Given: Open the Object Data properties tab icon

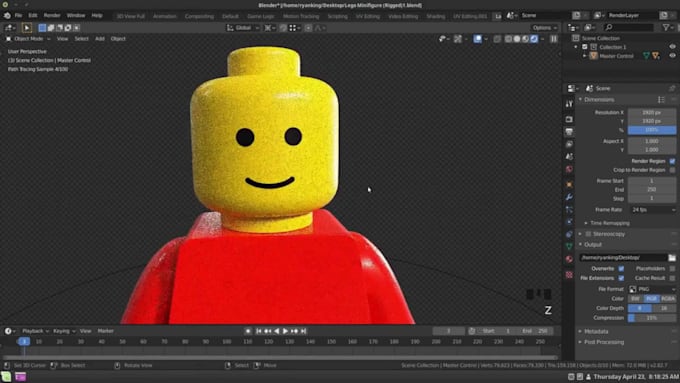Looking at the screenshot, I should 569,246.
